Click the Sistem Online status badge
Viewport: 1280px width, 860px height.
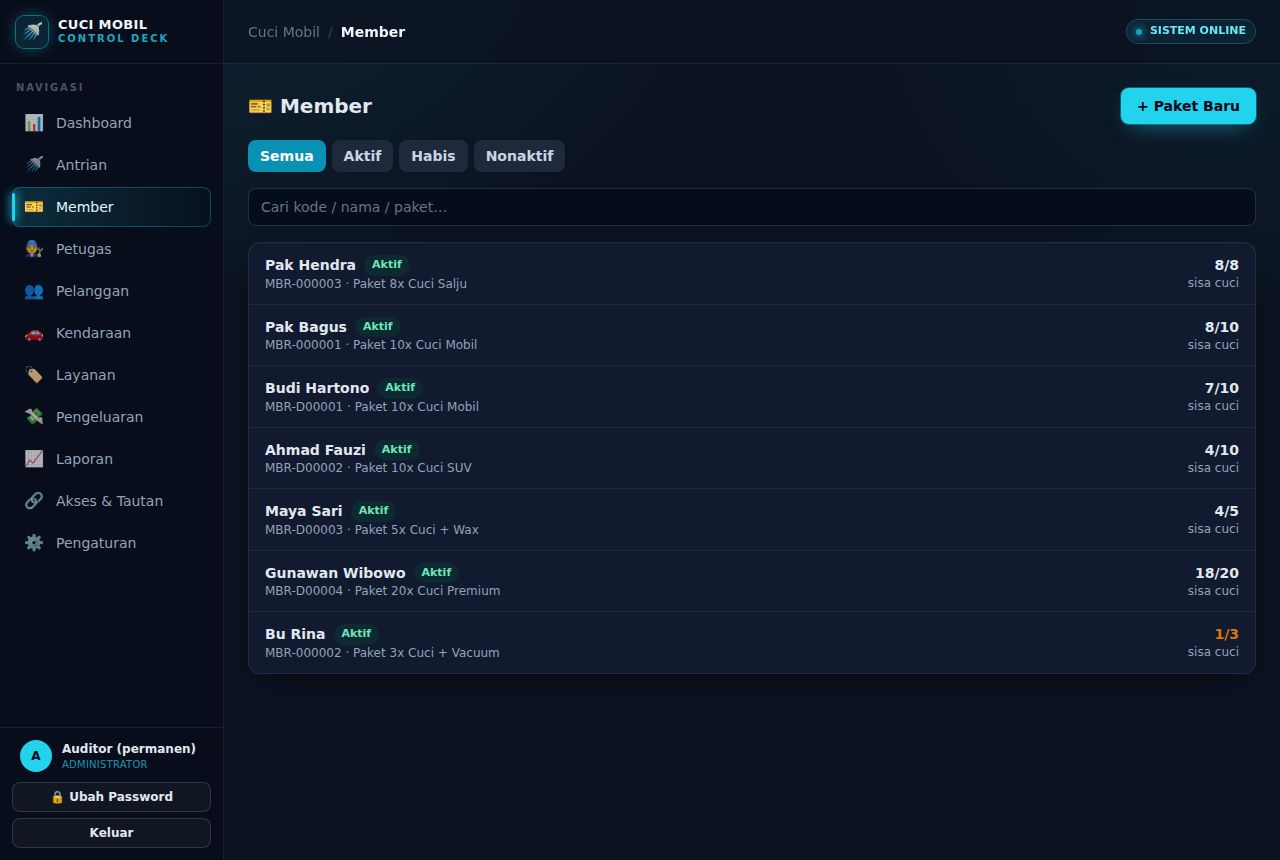[1191, 31]
